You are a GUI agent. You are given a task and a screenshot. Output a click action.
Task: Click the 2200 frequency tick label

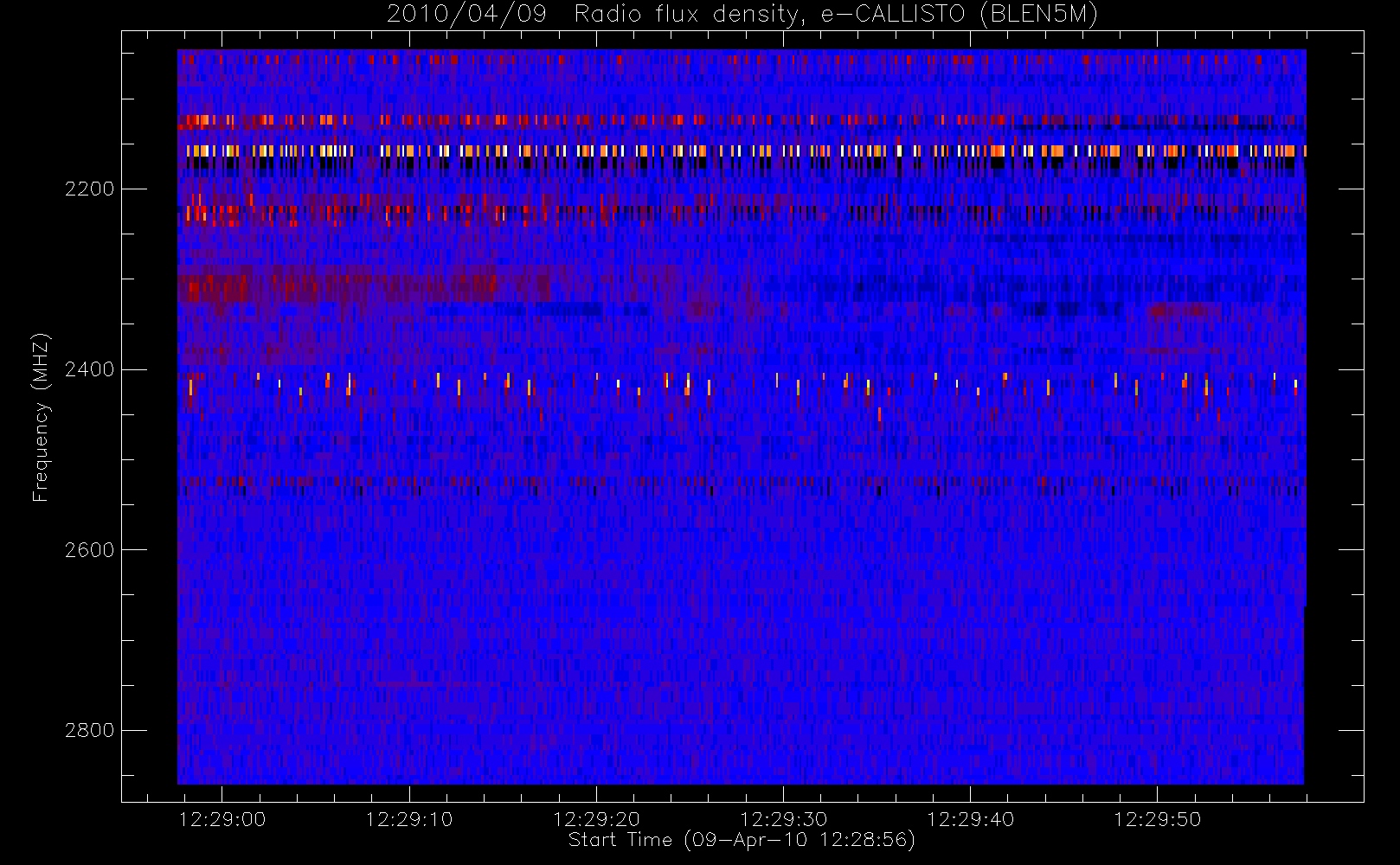point(89,189)
